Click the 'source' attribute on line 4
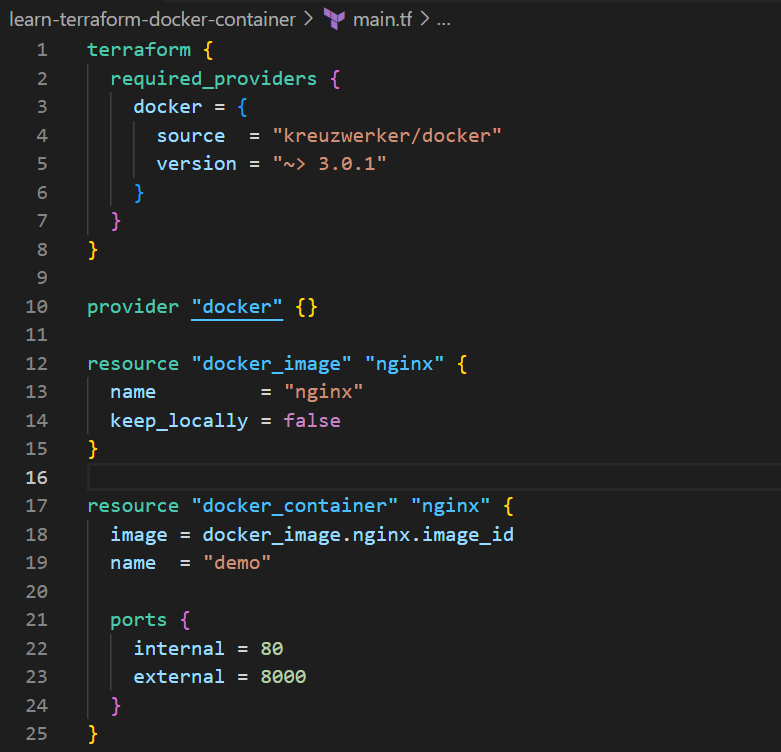The width and height of the screenshot is (781, 752). [x=191, y=135]
